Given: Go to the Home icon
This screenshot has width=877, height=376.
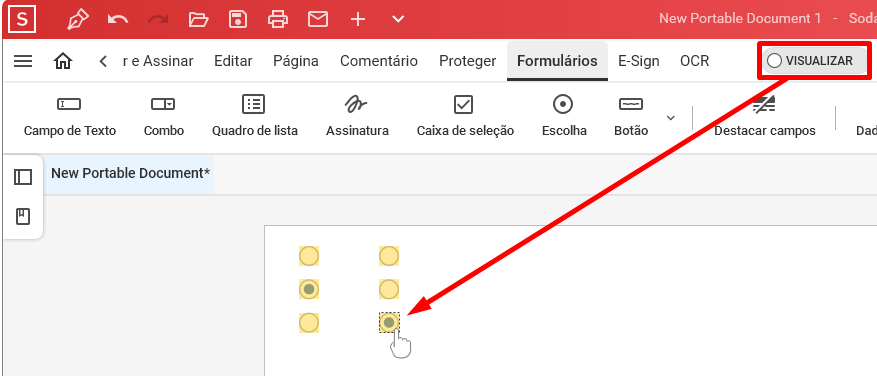Looking at the screenshot, I should pos(63,61).
